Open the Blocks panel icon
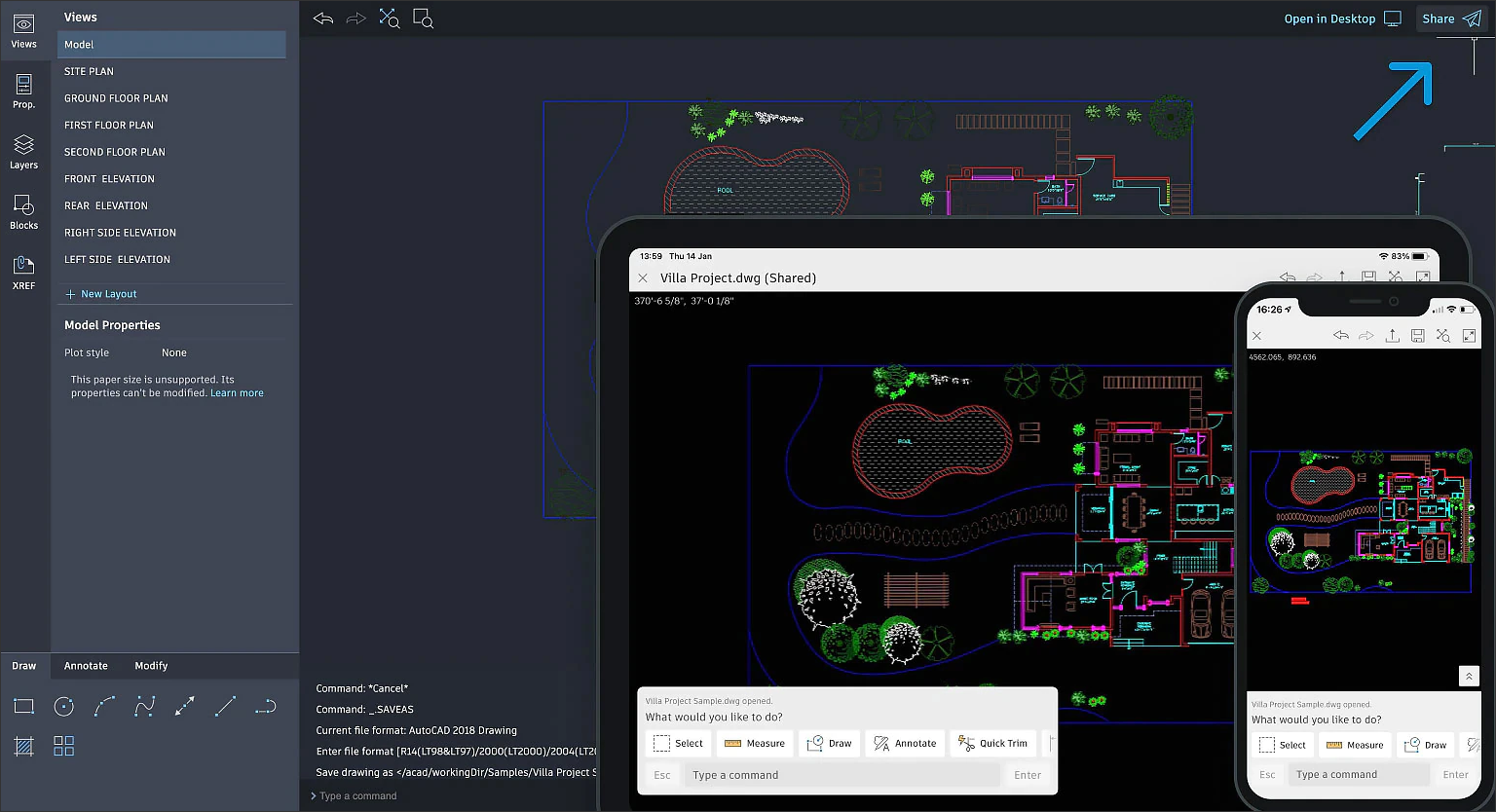The image size is (1496, 812). (23, 212)
